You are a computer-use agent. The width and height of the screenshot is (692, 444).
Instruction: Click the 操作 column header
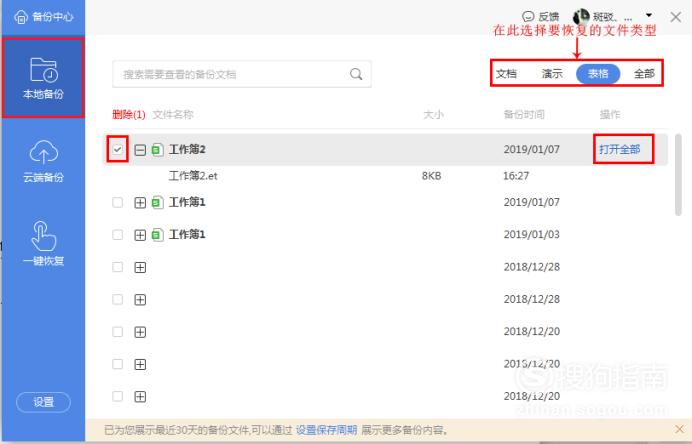click(x=610, y=115)
